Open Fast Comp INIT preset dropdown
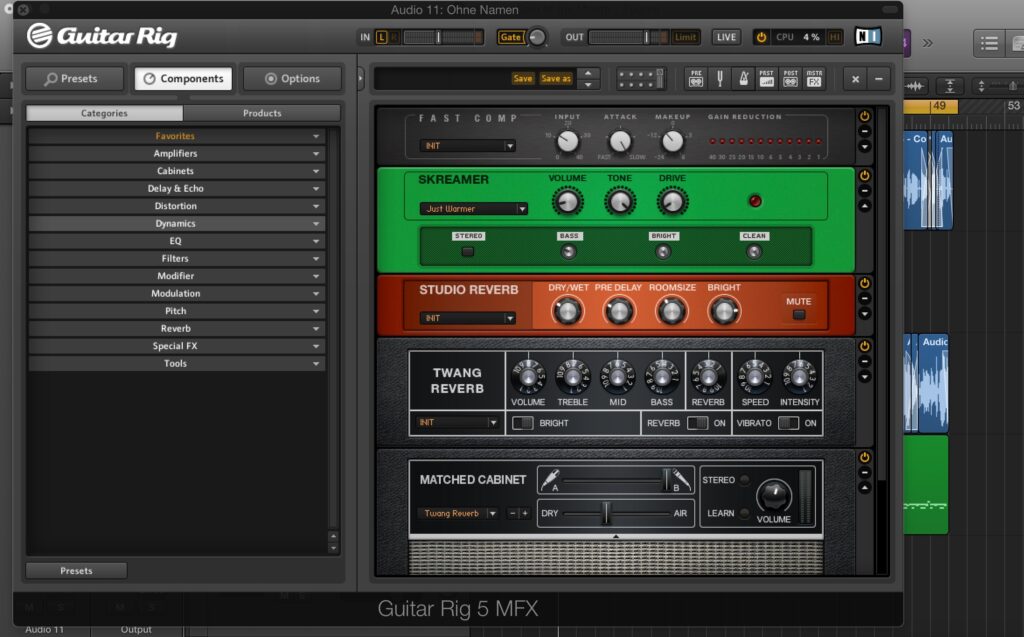This screenshot has width=1024, height=637. pos(468,146)
